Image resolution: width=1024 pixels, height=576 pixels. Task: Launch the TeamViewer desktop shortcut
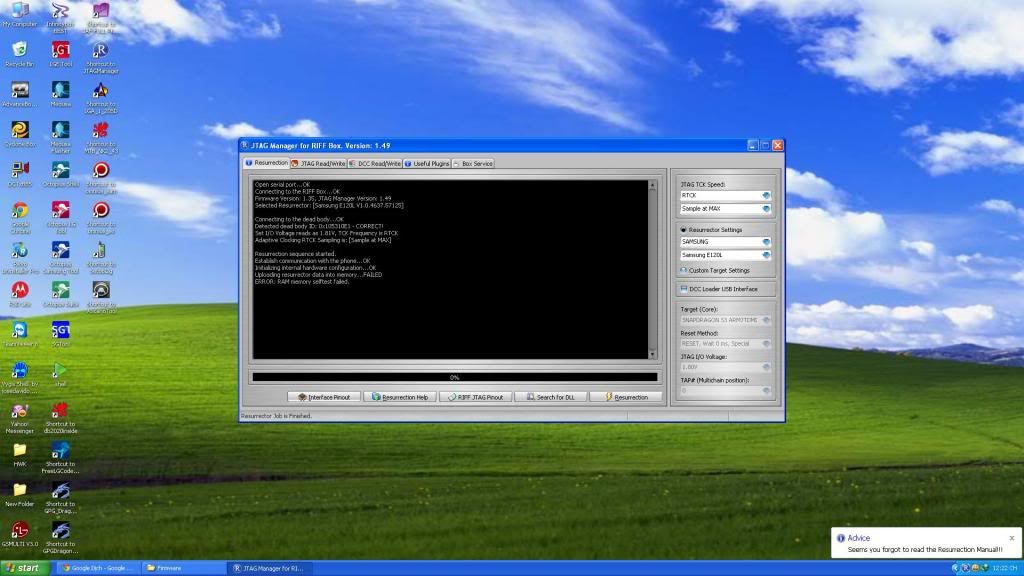pos(20,333)
